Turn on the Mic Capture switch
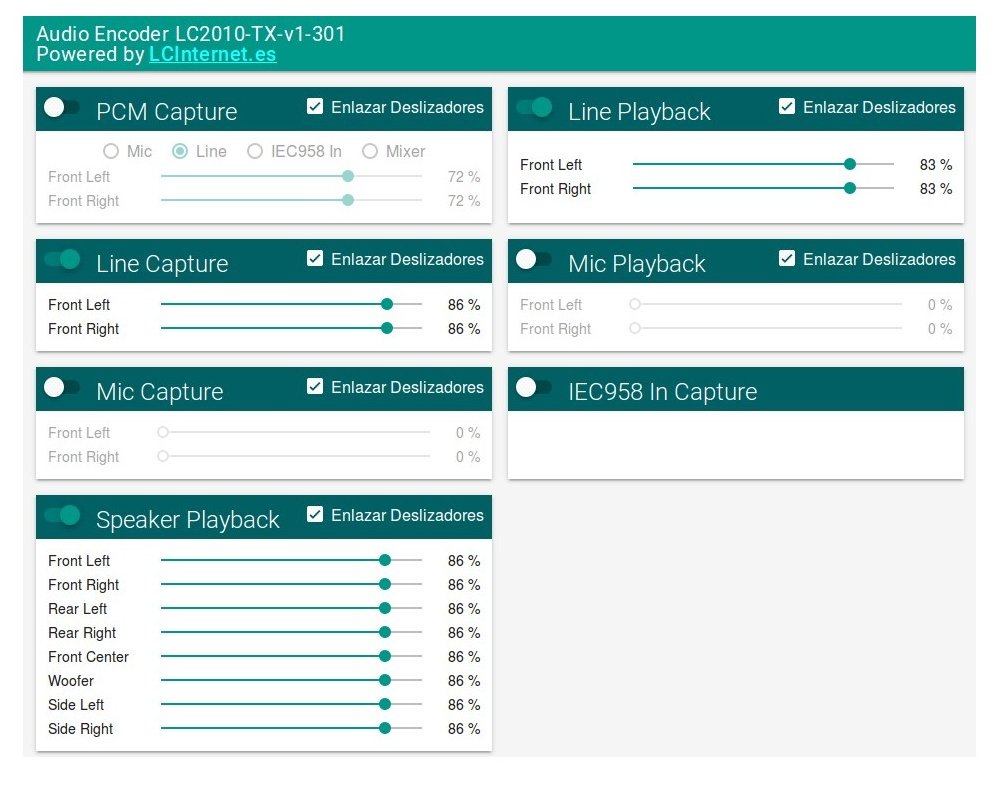The image size is (1004, 786). (x=62, y=387)
